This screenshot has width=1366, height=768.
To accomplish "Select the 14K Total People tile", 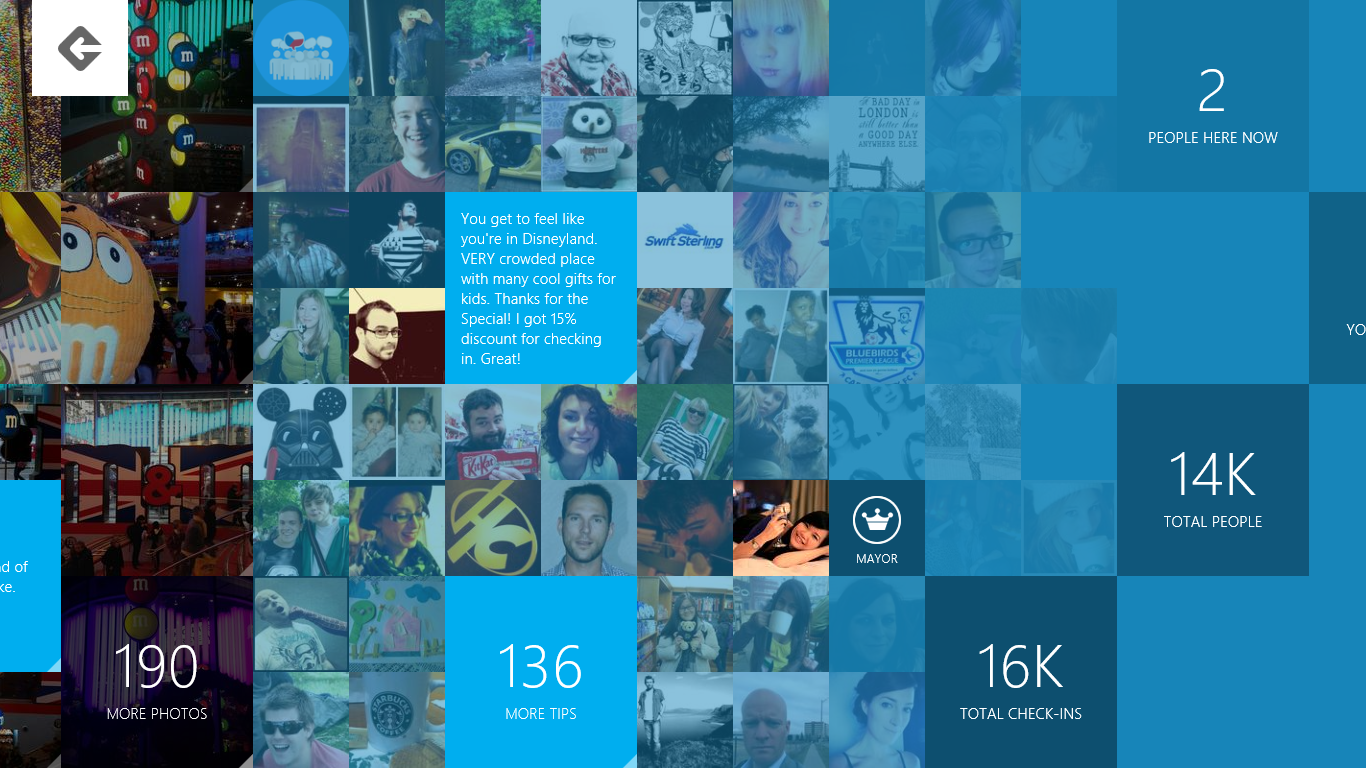I will pos(1212,480).
